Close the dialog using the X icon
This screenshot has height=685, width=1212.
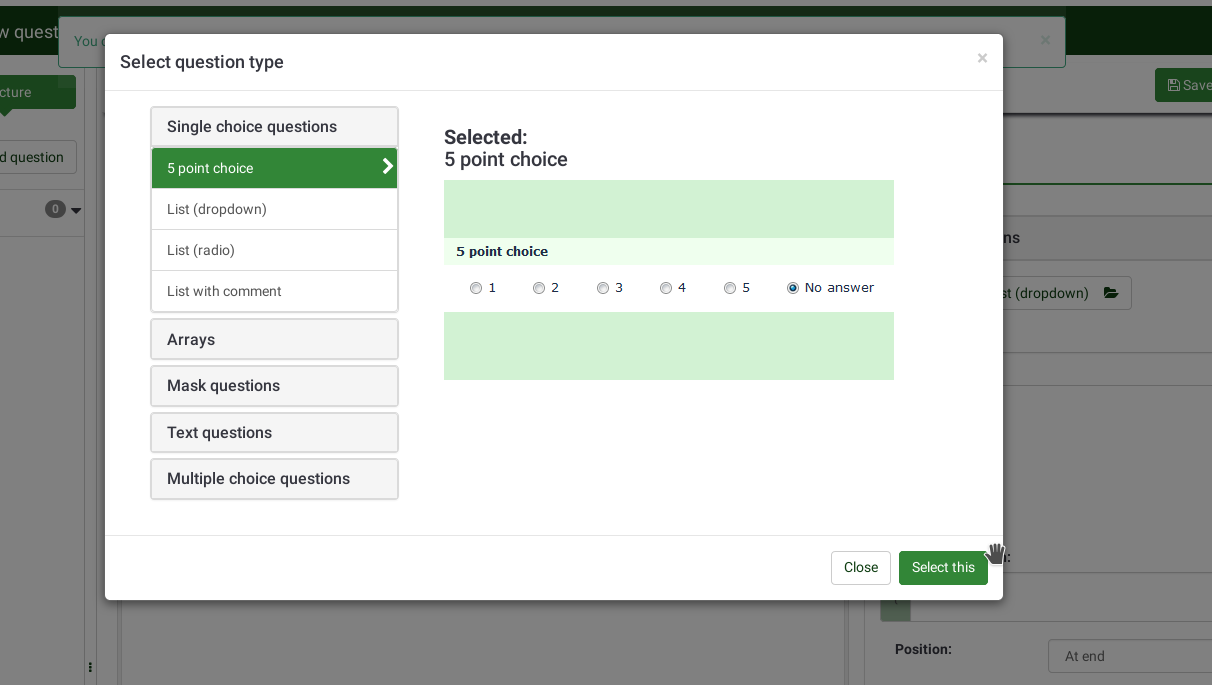pos(982,59)
